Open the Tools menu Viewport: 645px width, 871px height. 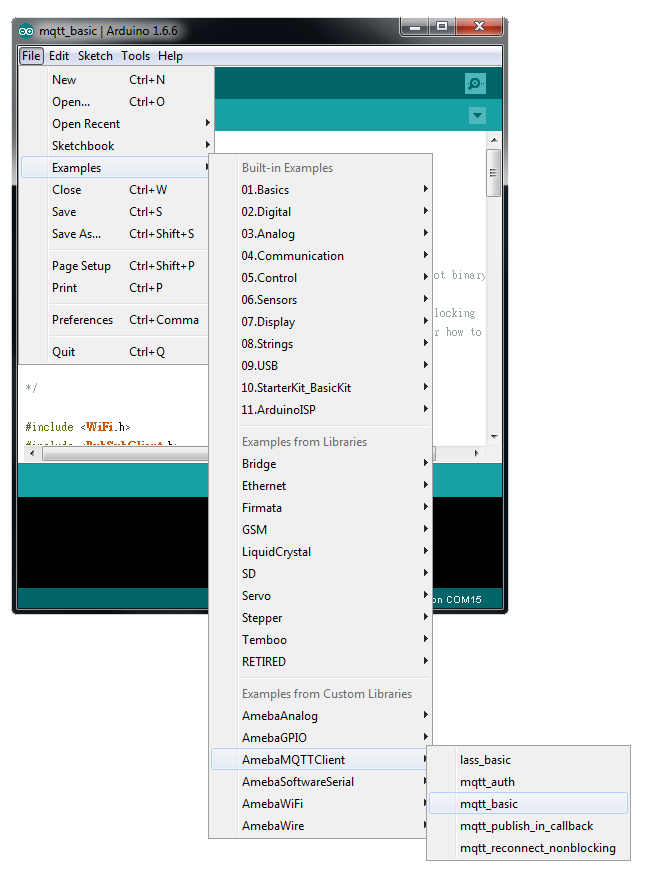click(x=136, y=56)
